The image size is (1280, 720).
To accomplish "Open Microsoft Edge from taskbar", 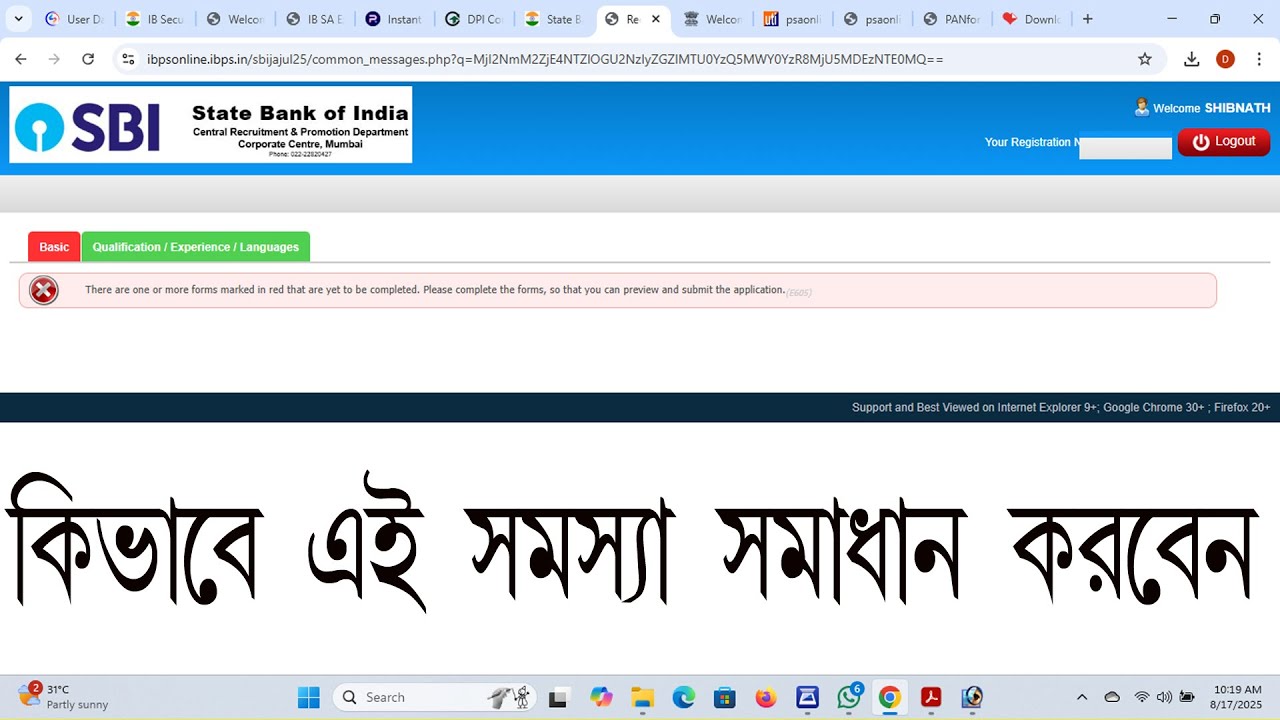I will [683, 697].
